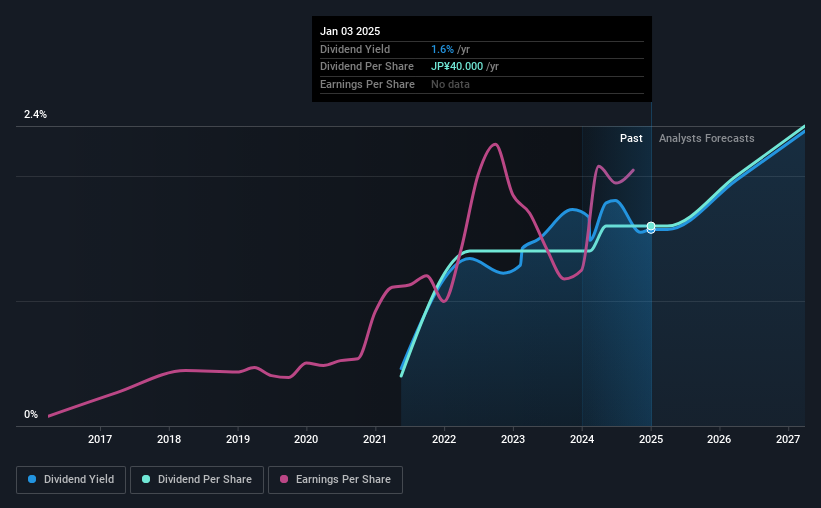The height and width of the screenshot is (508, 821).
Task: Toggle the Dividend Yield legend button
Action: 71,480
